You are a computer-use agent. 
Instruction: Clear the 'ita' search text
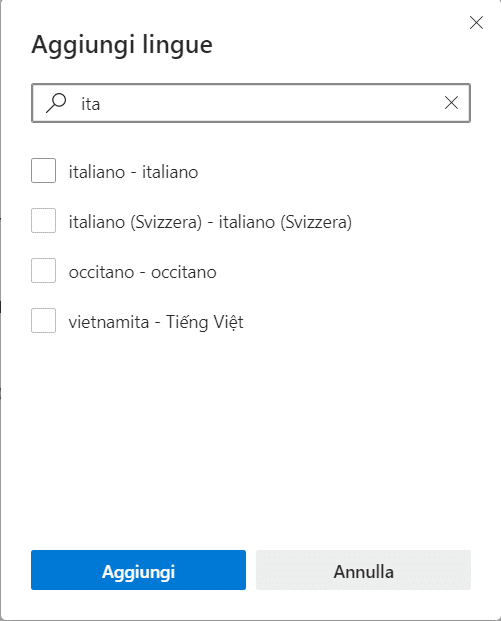(x=451, y=103)
